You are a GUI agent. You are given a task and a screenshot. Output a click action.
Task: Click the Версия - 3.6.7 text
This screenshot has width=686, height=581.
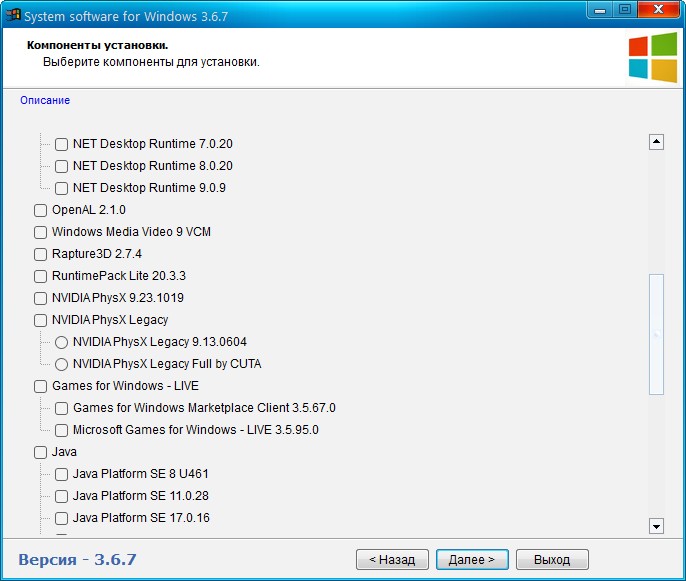[77, 560]
